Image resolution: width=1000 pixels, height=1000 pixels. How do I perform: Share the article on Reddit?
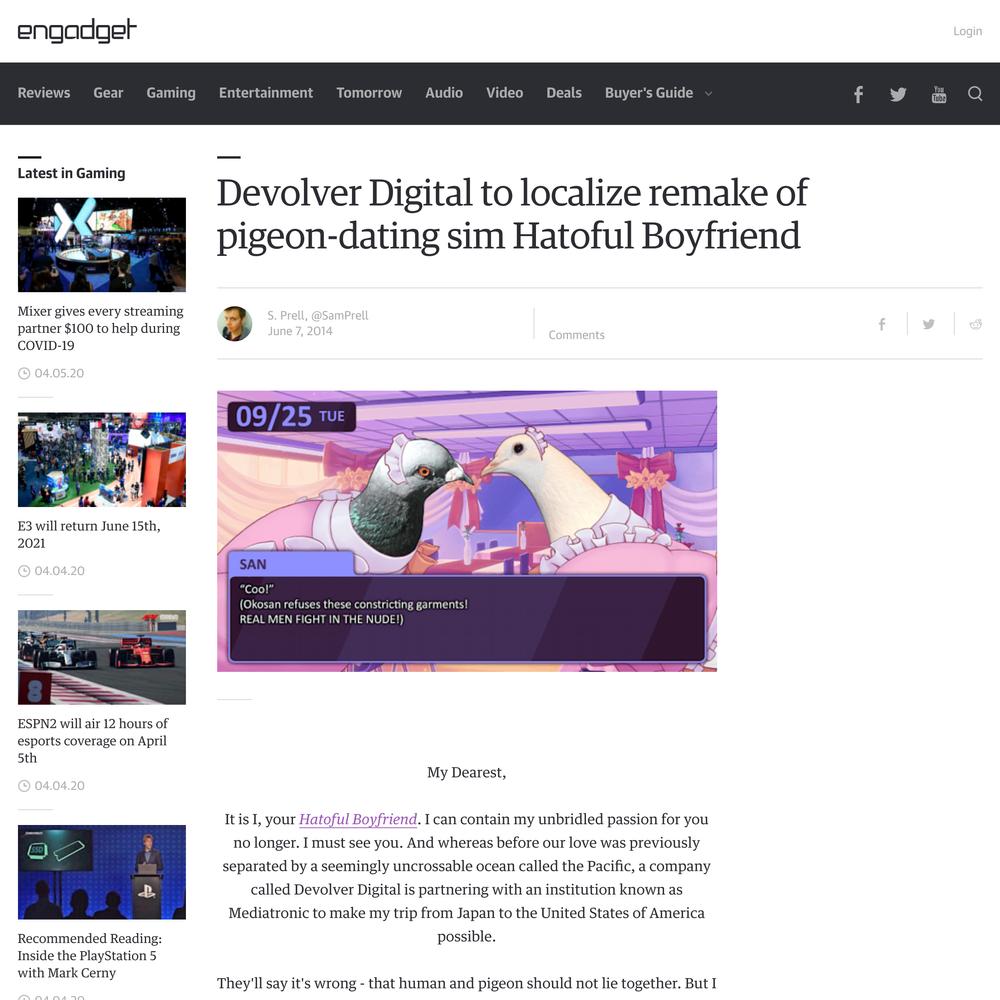click(976, 324)
